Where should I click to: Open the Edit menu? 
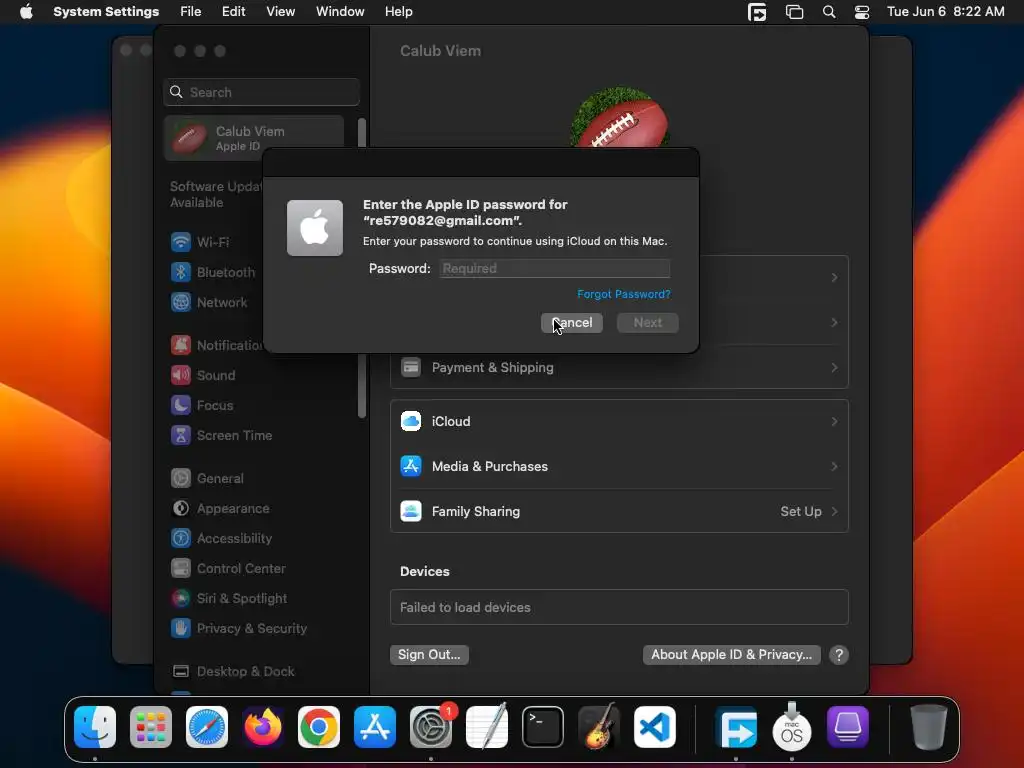point(233,12)
